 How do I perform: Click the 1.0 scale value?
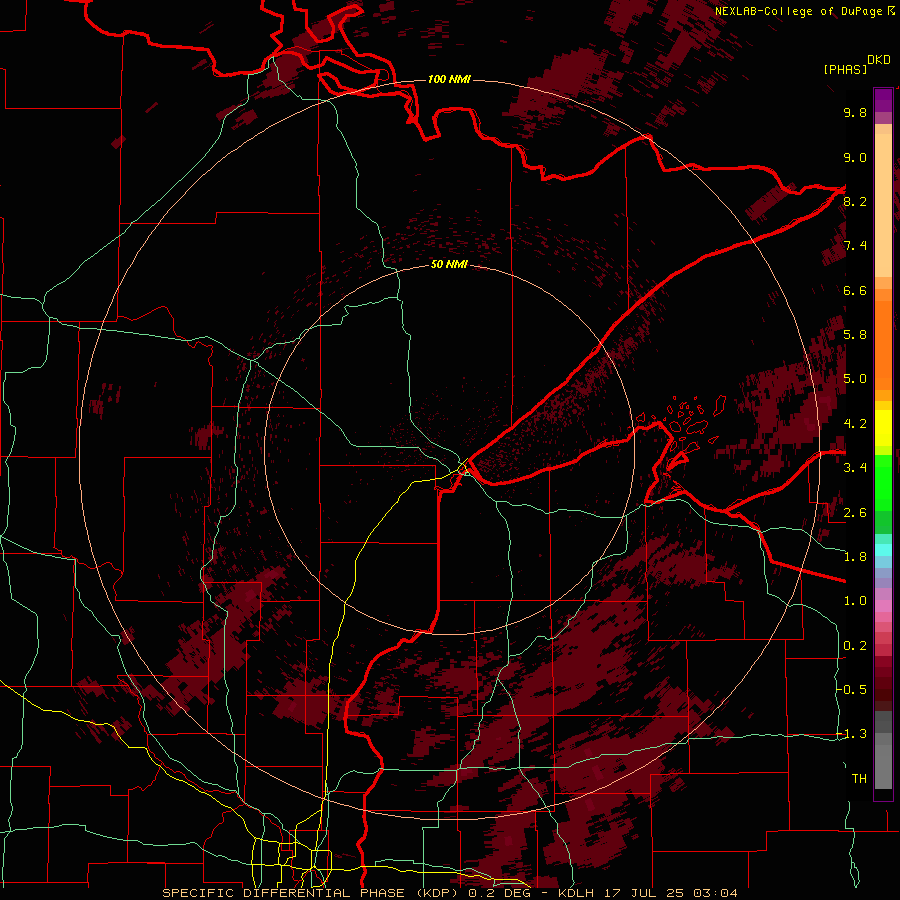[855, 601]
